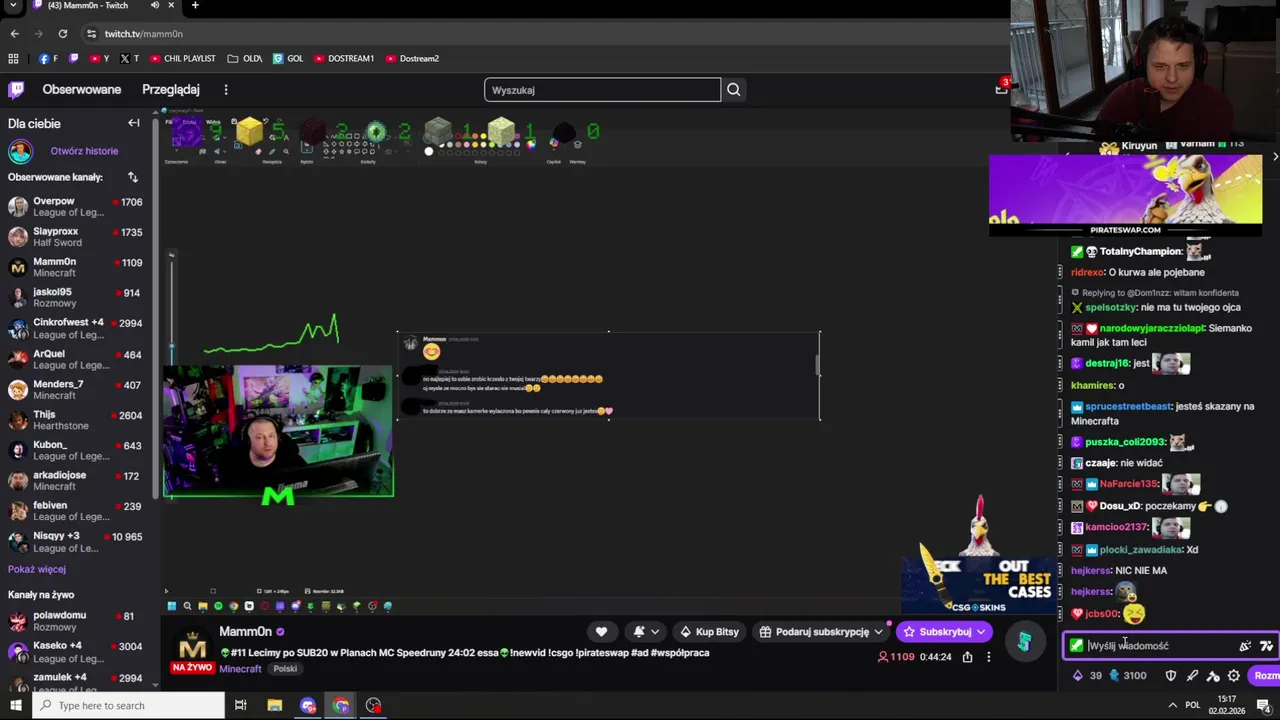The width and height of the screenshot is (1280, 720).
Task: Open File Explorer from the taskbar
Action: coord(275,706)
